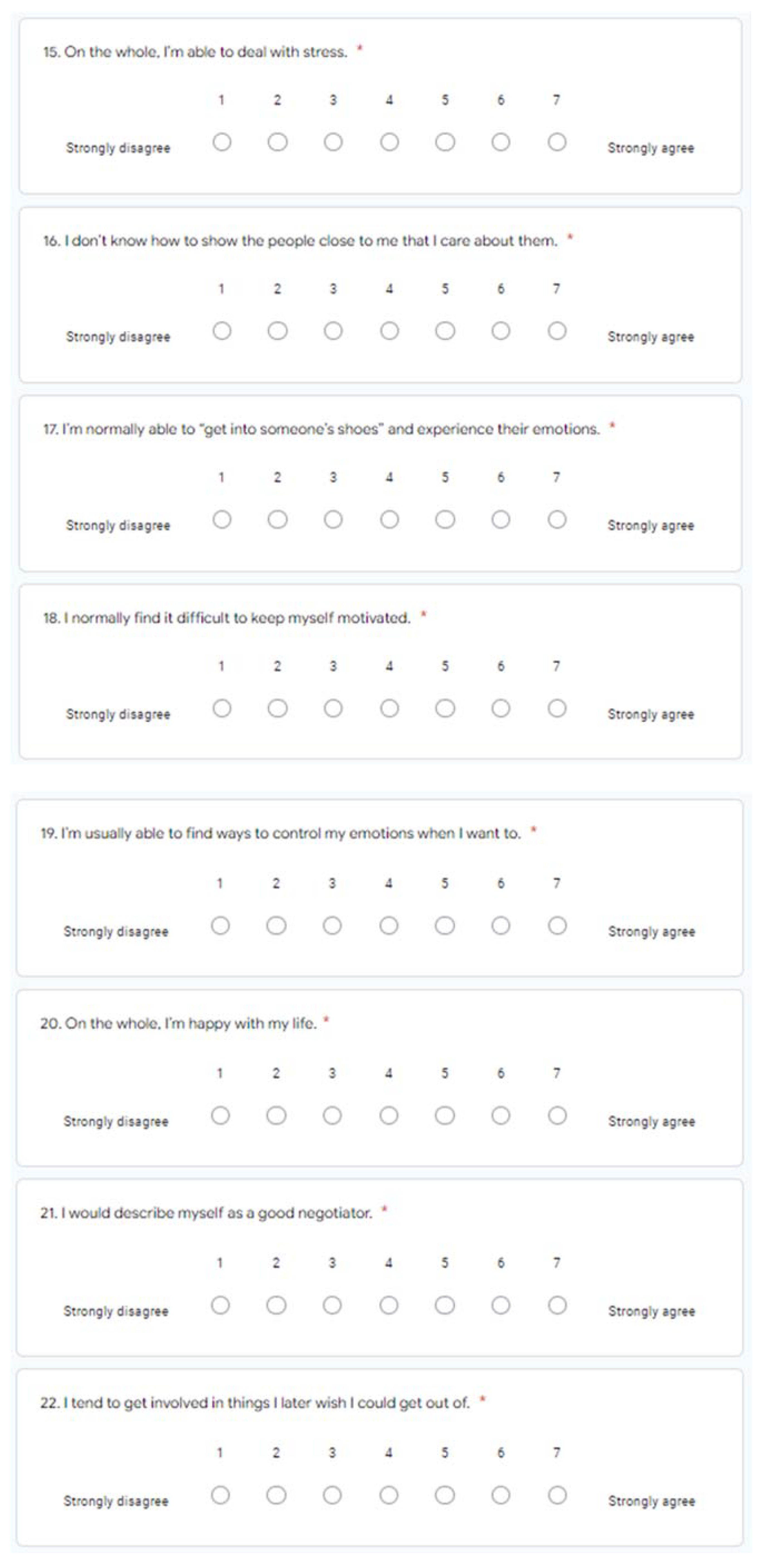The width and height of the screenshot is (764, 1568).
Task: Select rating 1 for question 15 stress
Action: [x=221, y=142]
